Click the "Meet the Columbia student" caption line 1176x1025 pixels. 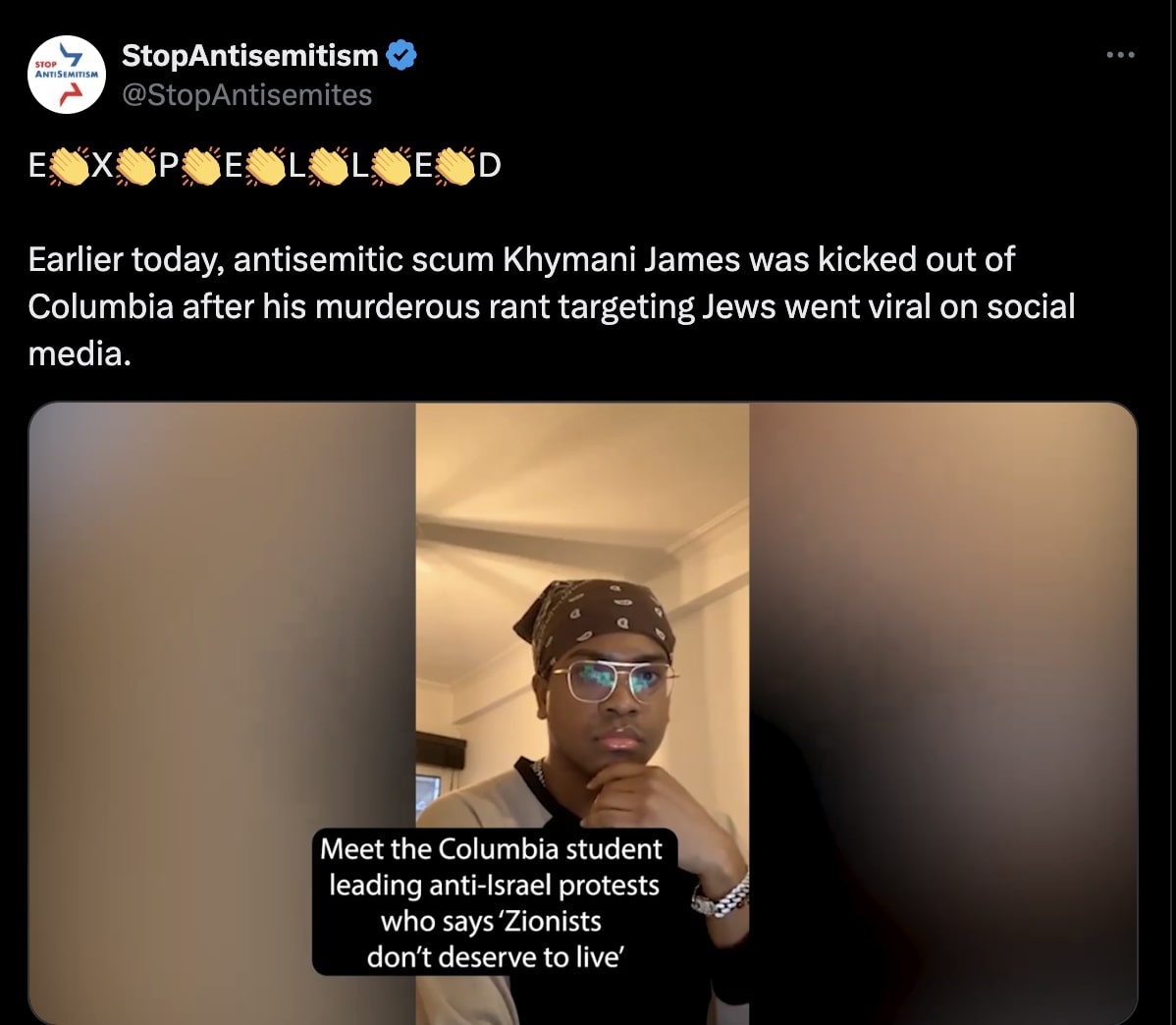pyautogui.click(x=491, y=848)
